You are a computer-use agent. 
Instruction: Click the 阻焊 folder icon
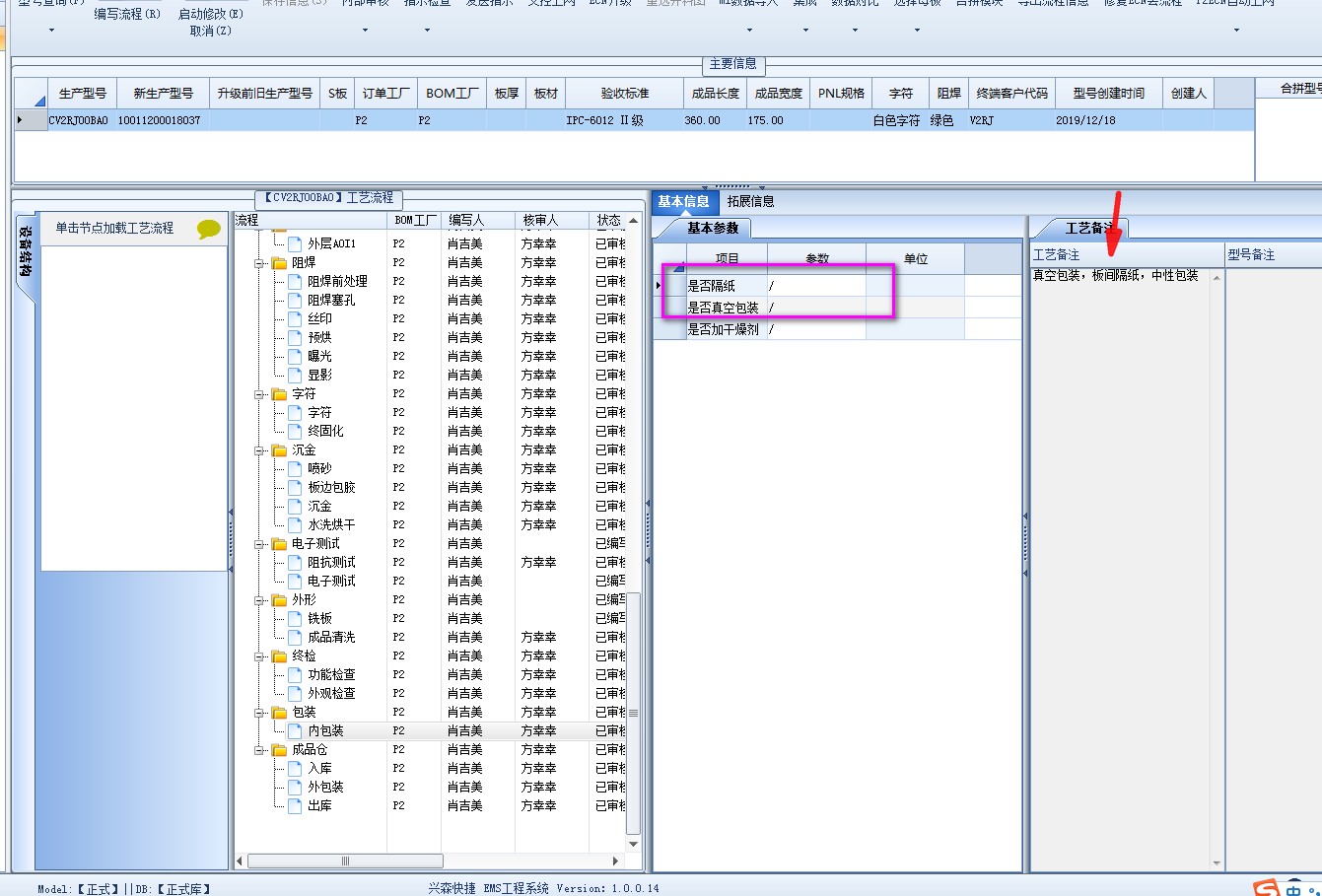point(279,263)
